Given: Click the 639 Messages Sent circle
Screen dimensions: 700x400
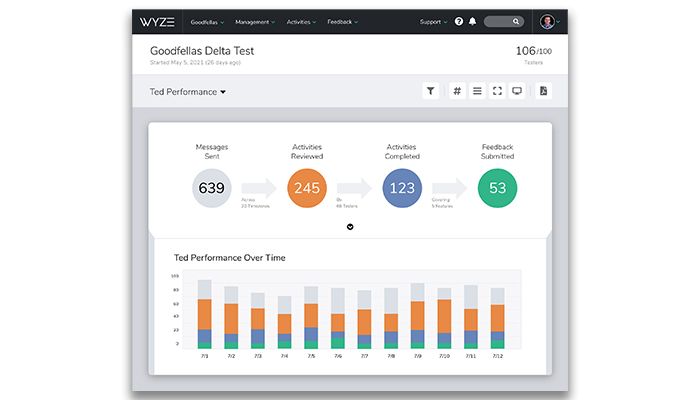Looking at the screenshot, I should [x=212, y=188].
